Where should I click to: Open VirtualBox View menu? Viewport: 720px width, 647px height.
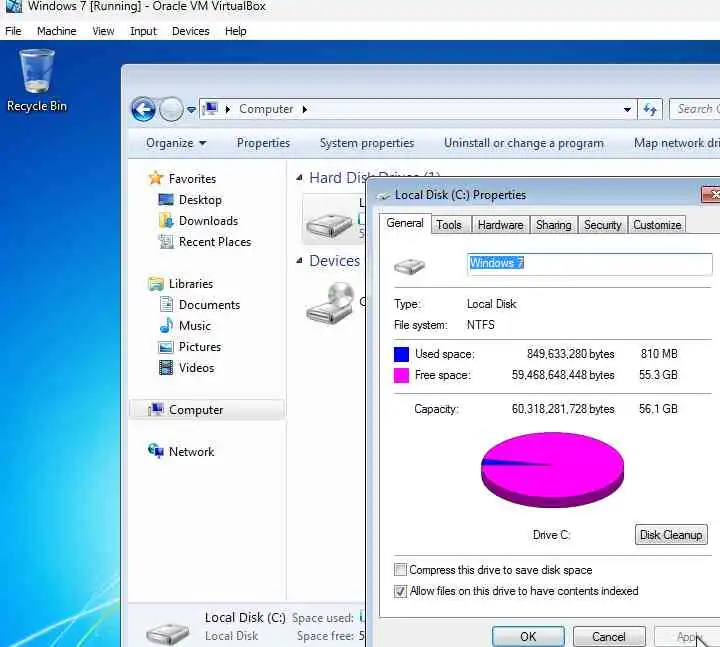(x=103, y=31)
